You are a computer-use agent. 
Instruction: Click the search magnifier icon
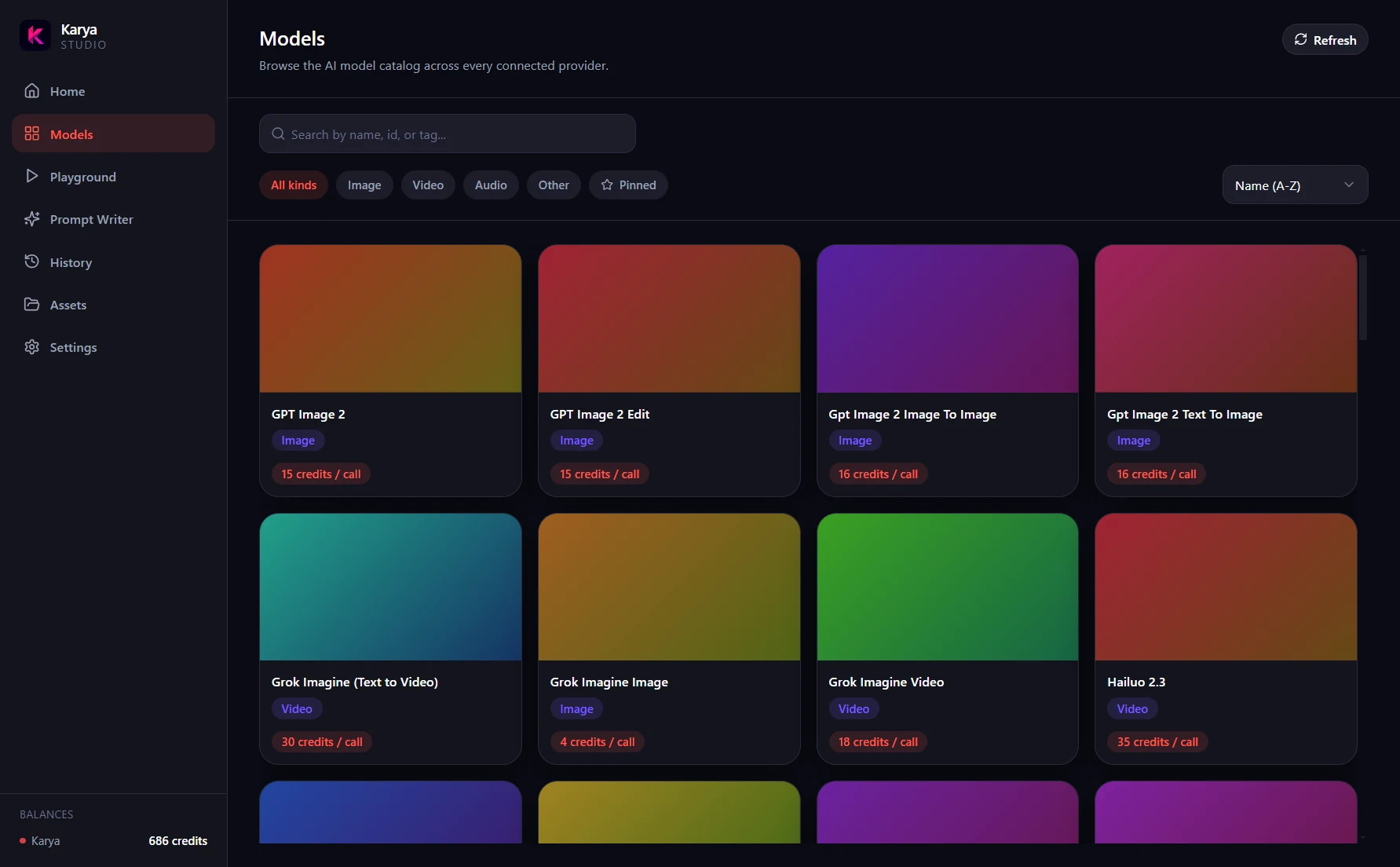click(278, 134)
